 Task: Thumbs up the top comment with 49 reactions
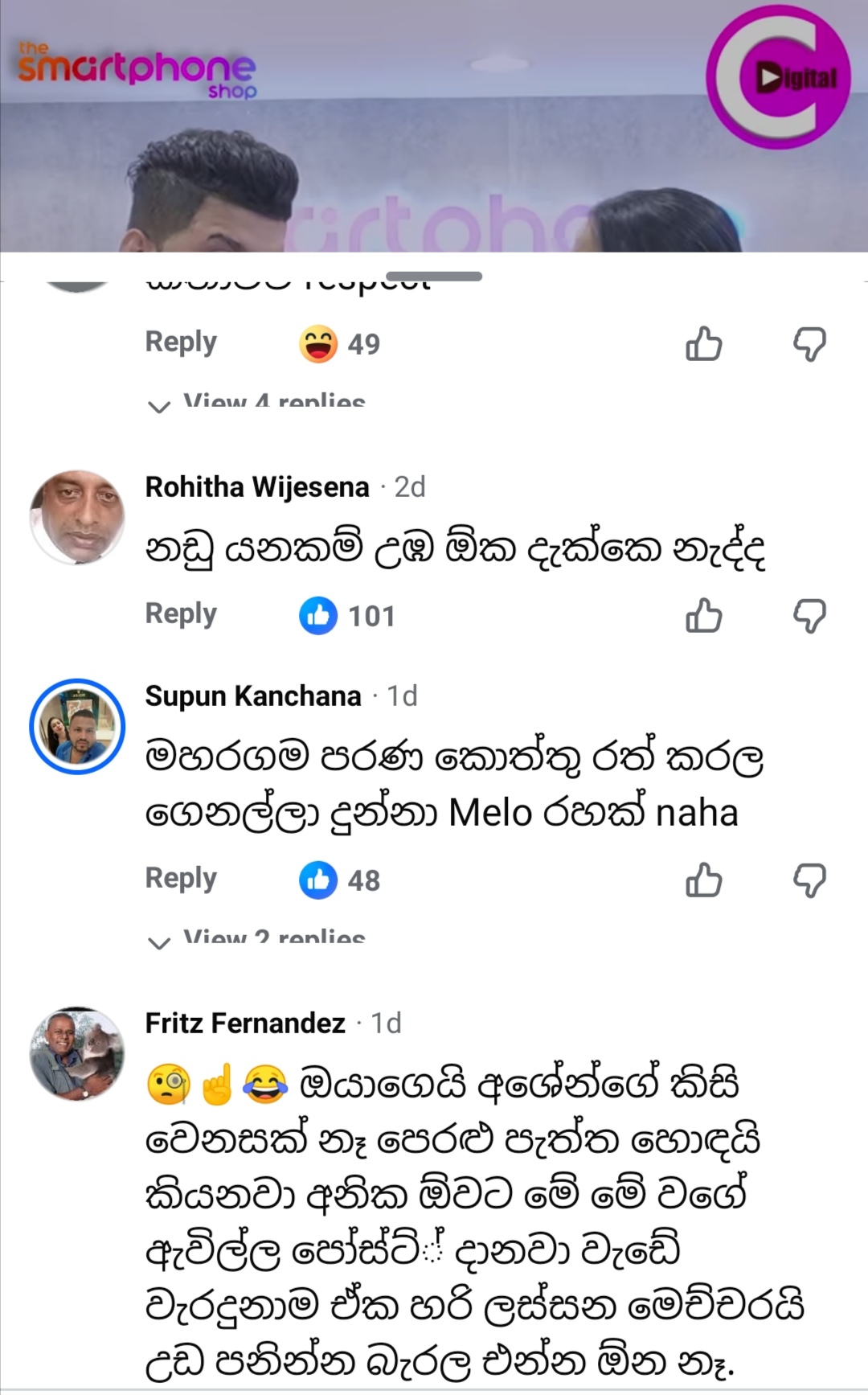(703, 344)
